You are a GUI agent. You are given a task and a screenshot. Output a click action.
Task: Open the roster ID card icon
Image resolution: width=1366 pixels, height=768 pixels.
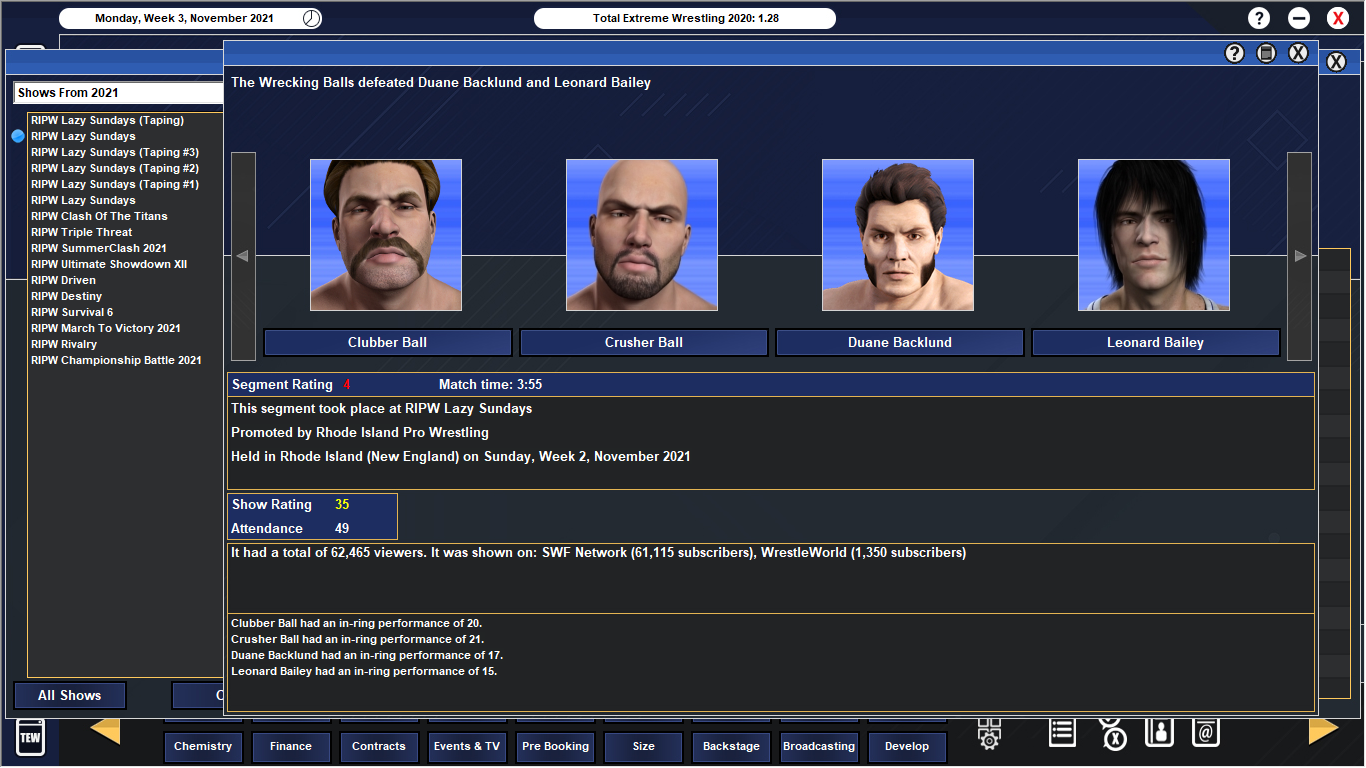[x=1160, y=732]
